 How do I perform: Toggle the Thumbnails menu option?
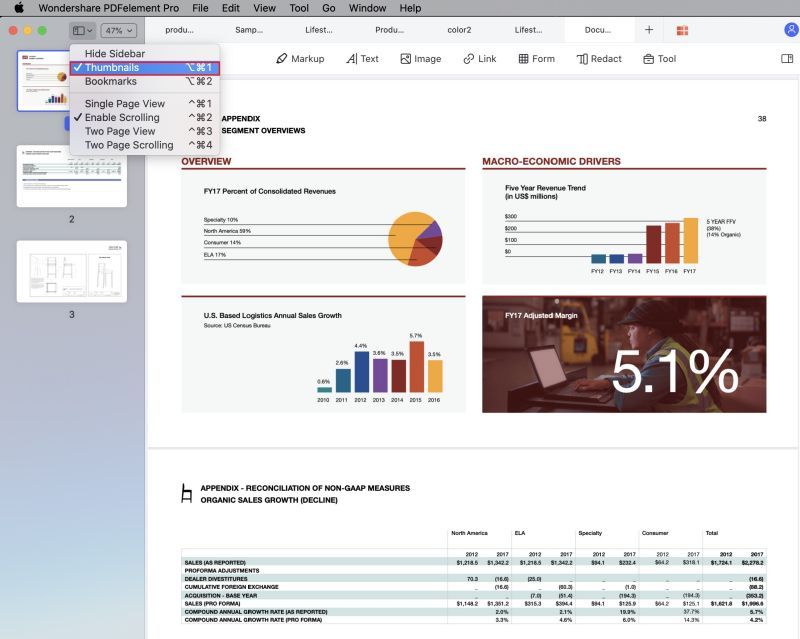click(145, 67)
